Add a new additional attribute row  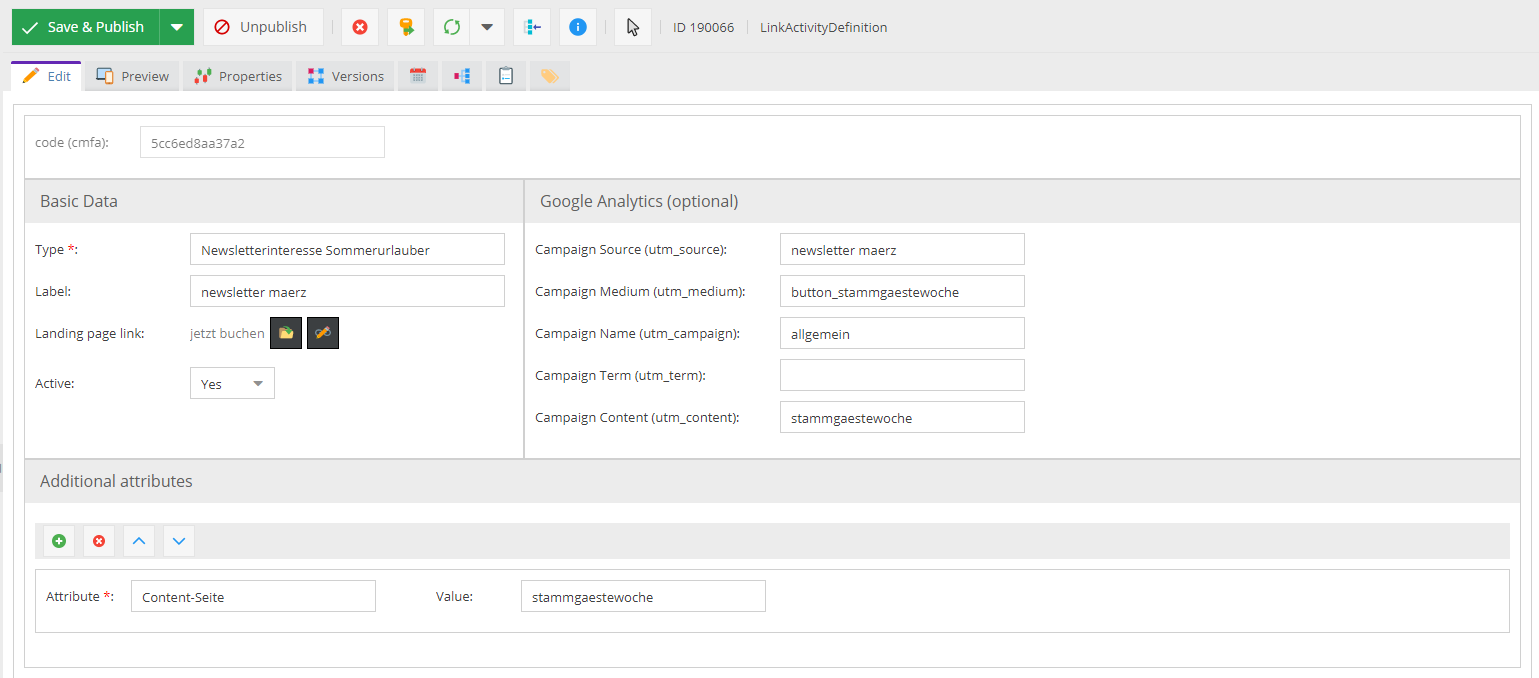59,541
